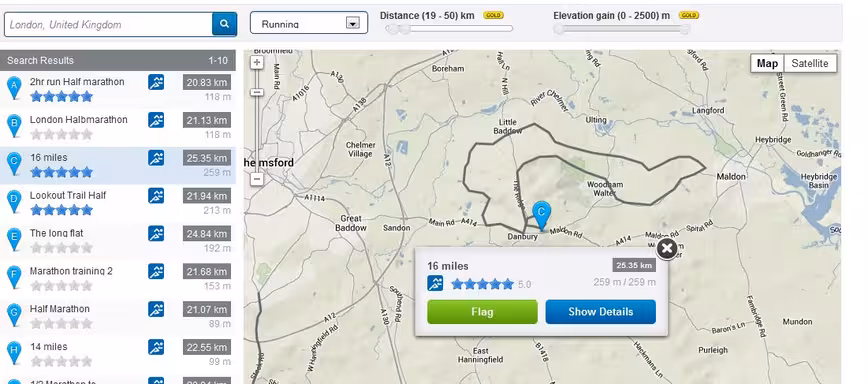The width and height of the screenshot is (868, 384).
Task: Click the GOLD badge next to Elevation gain
Action: pyautogui.click(x=689, y=15)
